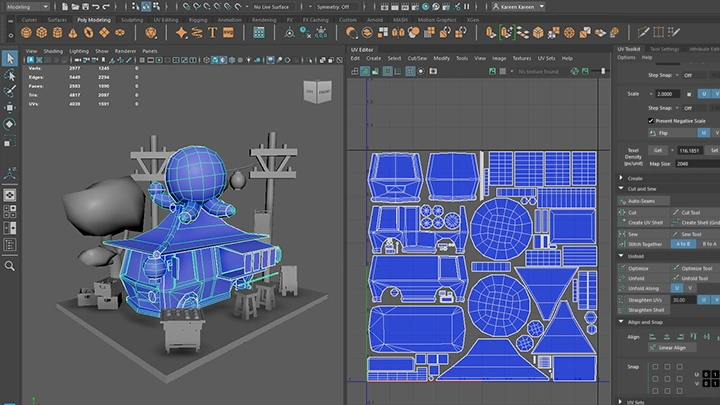
Task: Click the view cube in viewport
Action: (315, 91)
